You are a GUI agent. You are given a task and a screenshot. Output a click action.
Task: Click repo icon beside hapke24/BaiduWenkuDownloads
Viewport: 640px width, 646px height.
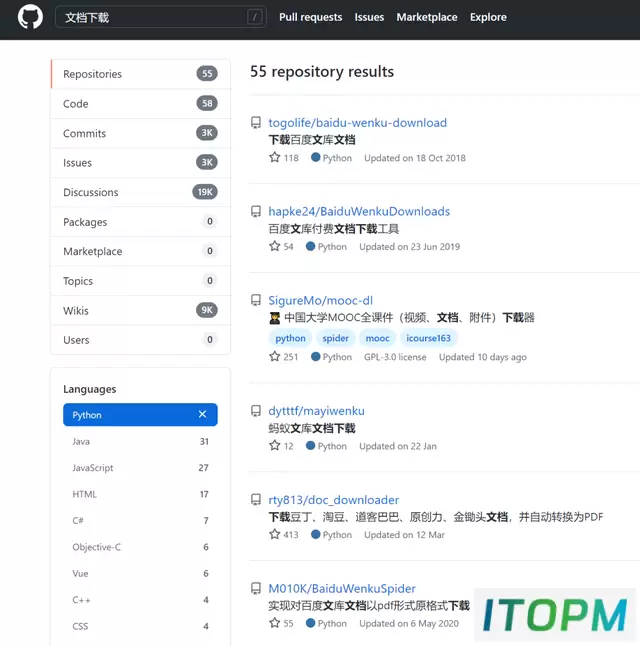256,212
